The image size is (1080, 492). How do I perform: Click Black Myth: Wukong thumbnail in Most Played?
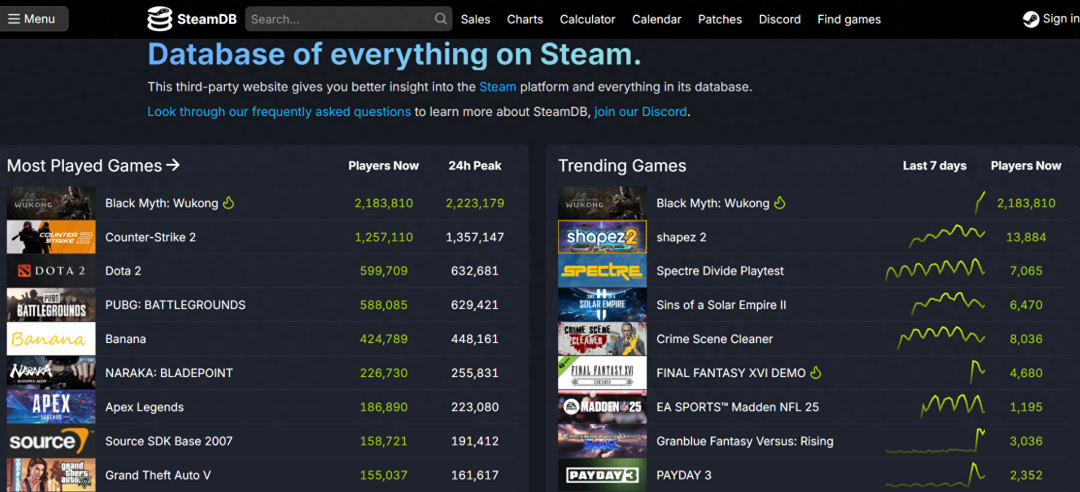51,203
